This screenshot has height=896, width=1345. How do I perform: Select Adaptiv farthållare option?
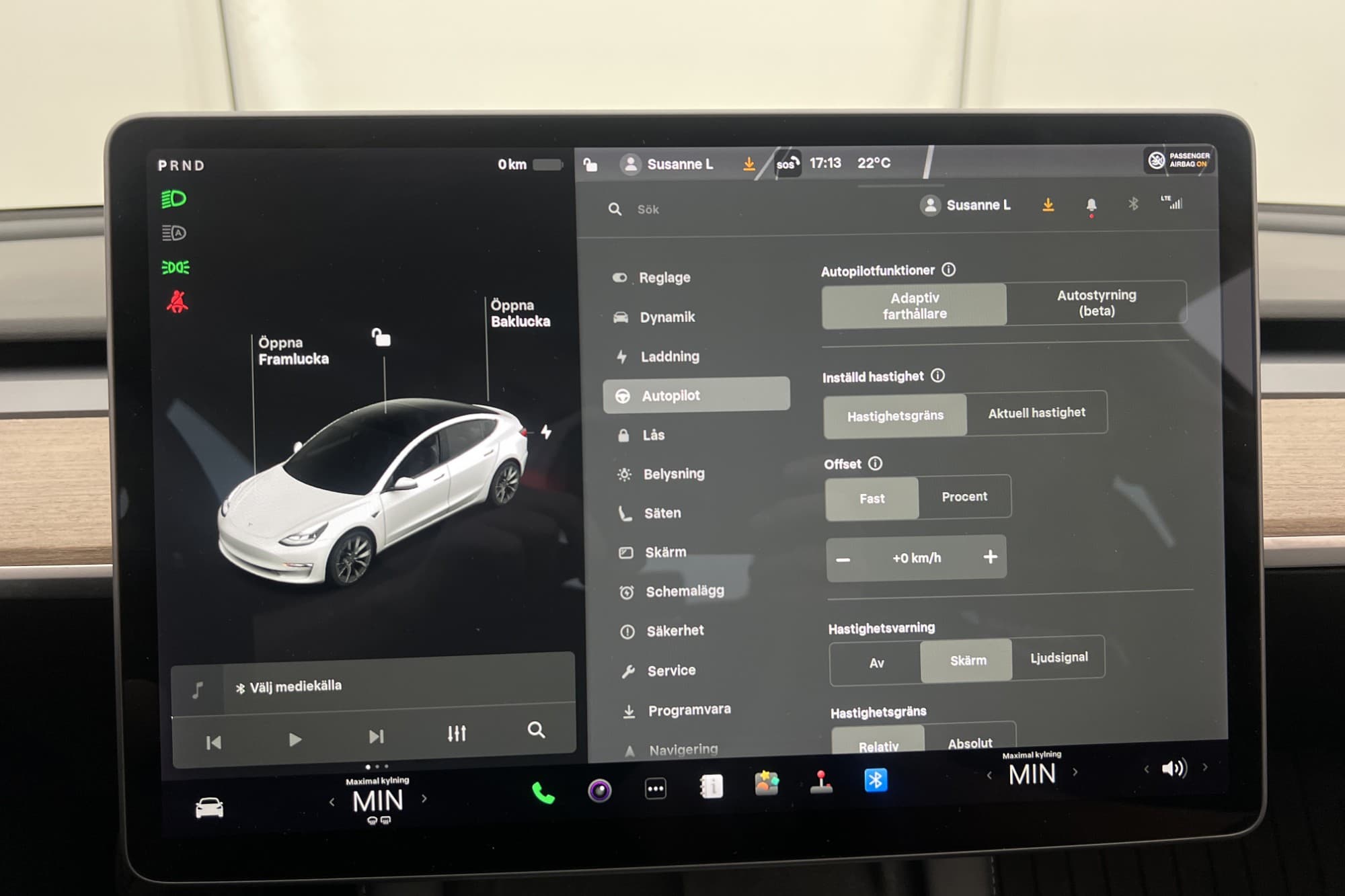click(x=914, y=306)
